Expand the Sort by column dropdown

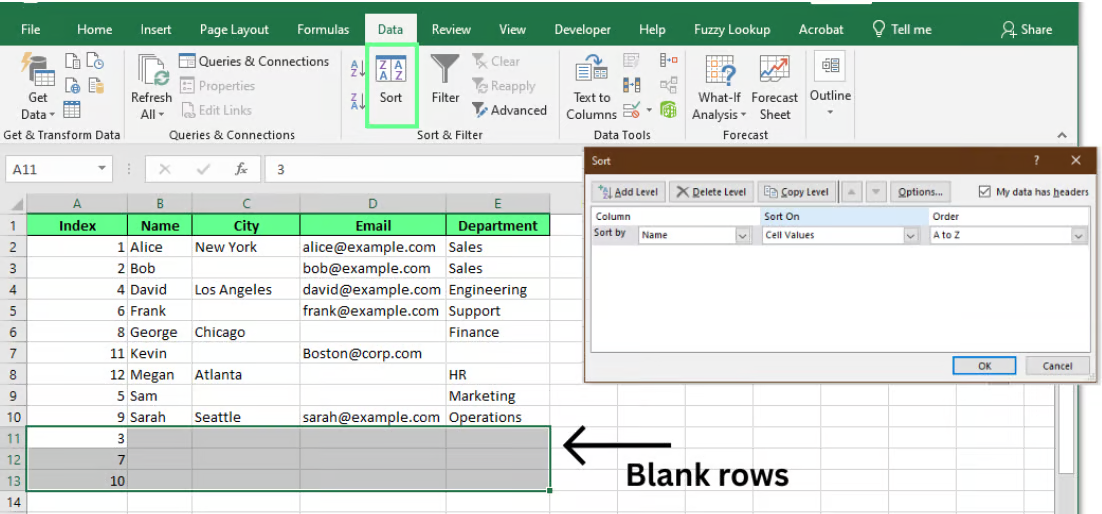tap(742, 236)
